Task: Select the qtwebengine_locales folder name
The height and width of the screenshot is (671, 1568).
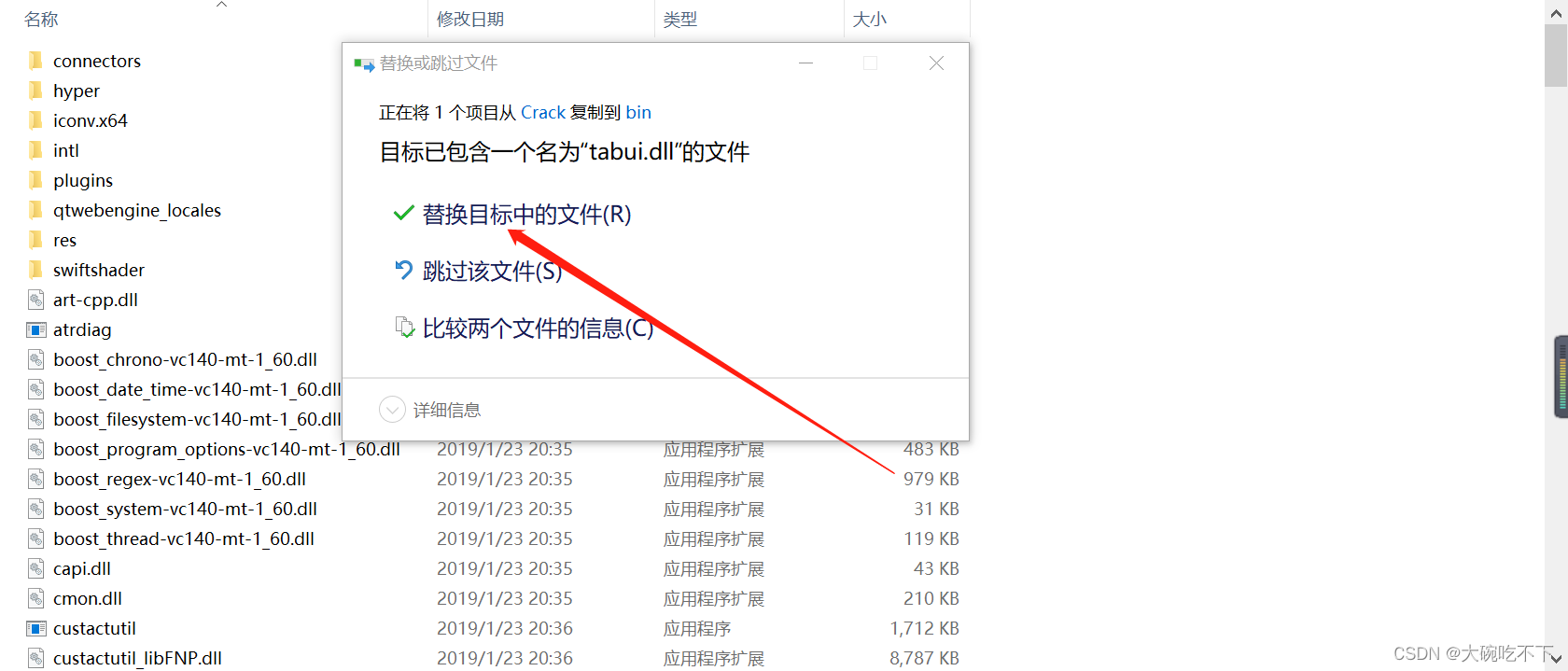Action: tap(137, 210)
